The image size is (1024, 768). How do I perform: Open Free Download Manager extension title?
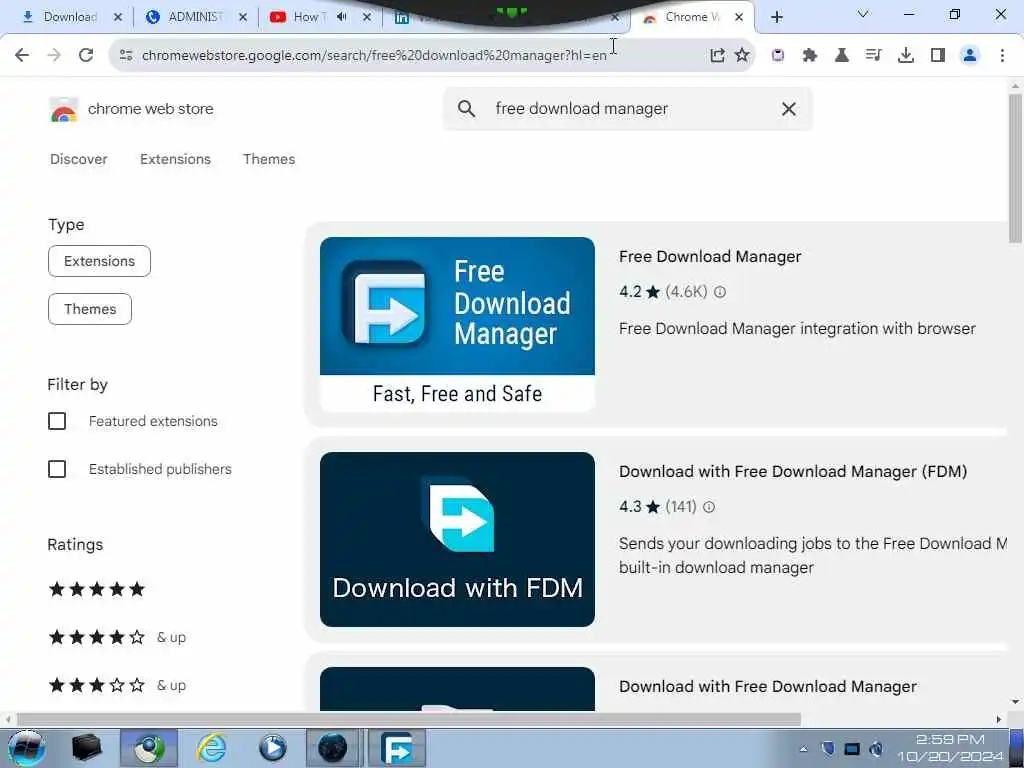coord(710,257)
